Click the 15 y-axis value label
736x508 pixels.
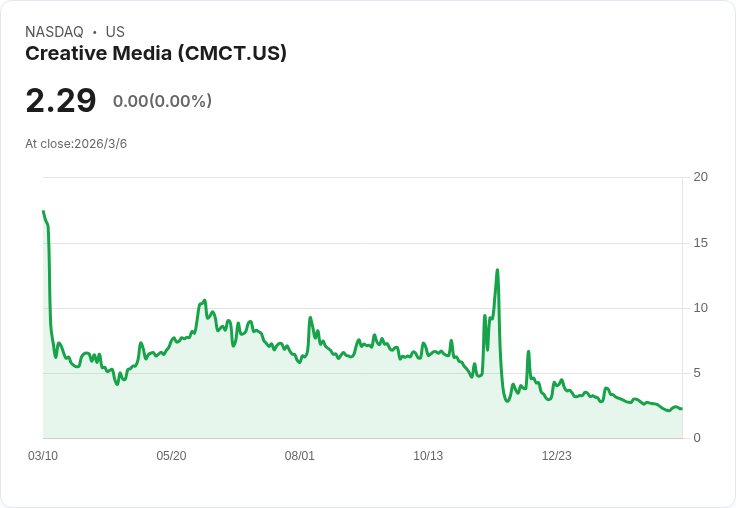click(700, 243)
